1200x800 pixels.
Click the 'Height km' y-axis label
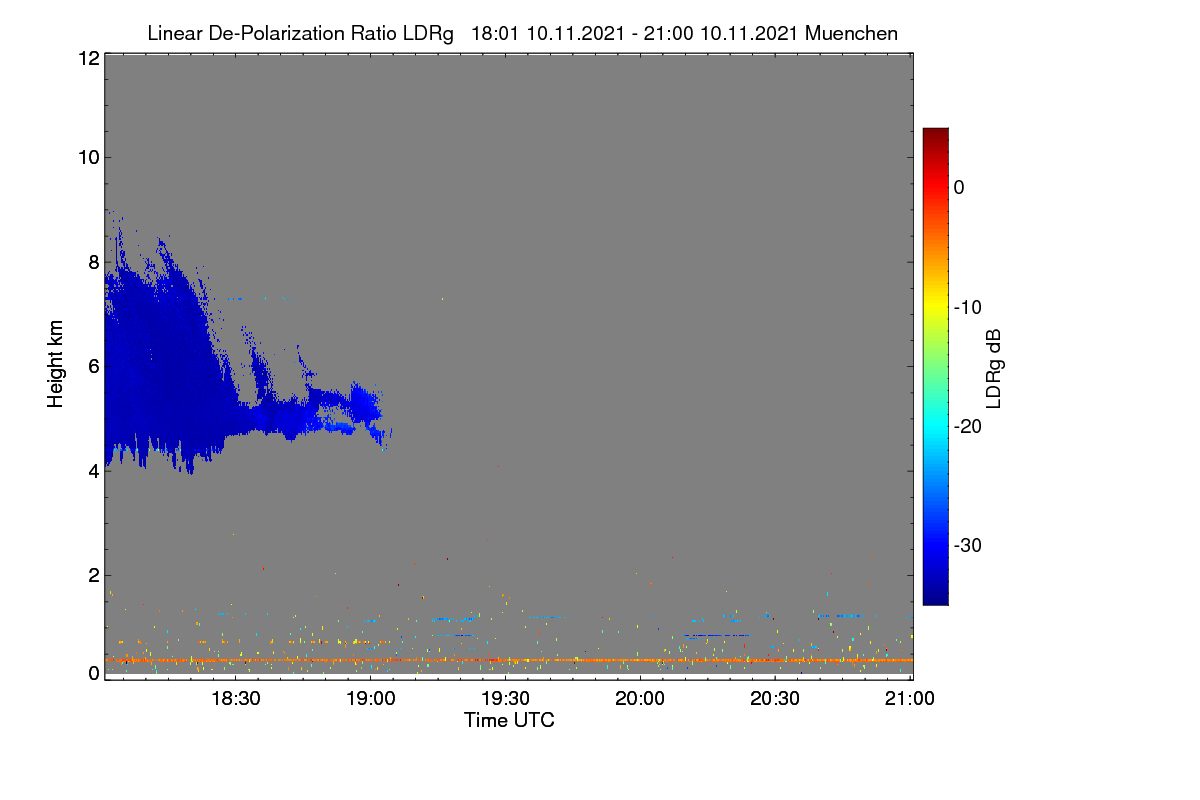(56, 364)
